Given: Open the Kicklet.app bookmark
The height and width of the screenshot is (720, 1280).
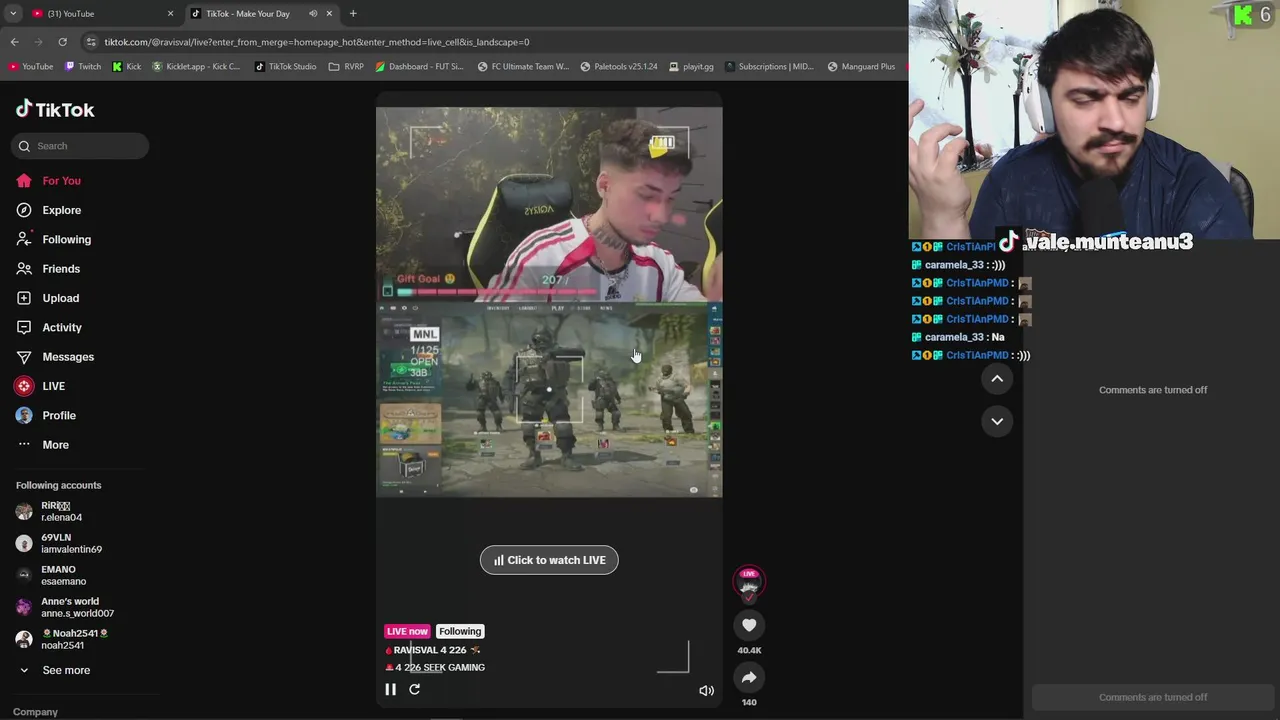Looking at the screenshot, I should point(196,67).
